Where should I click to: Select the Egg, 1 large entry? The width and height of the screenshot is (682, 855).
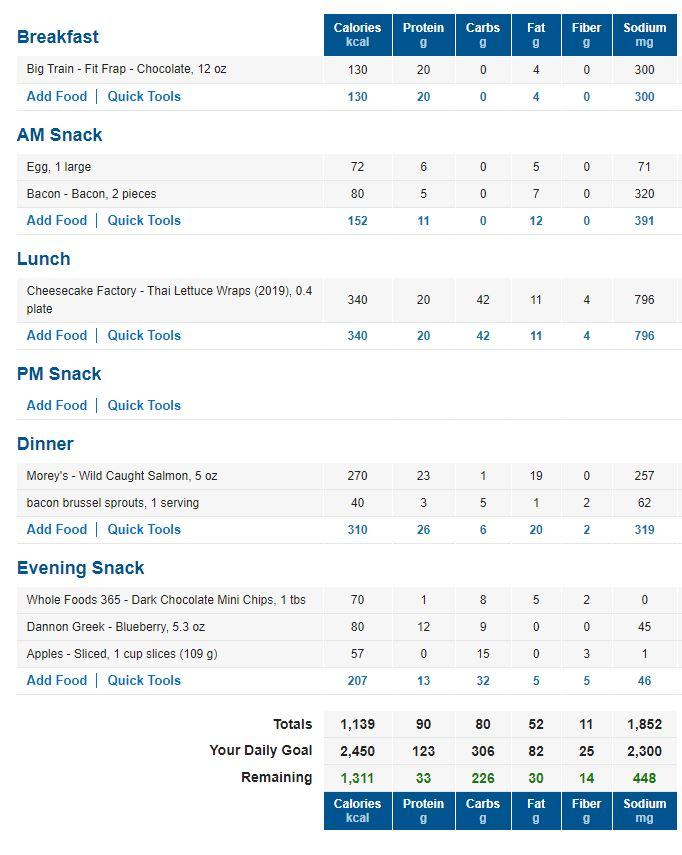[59, 167]
